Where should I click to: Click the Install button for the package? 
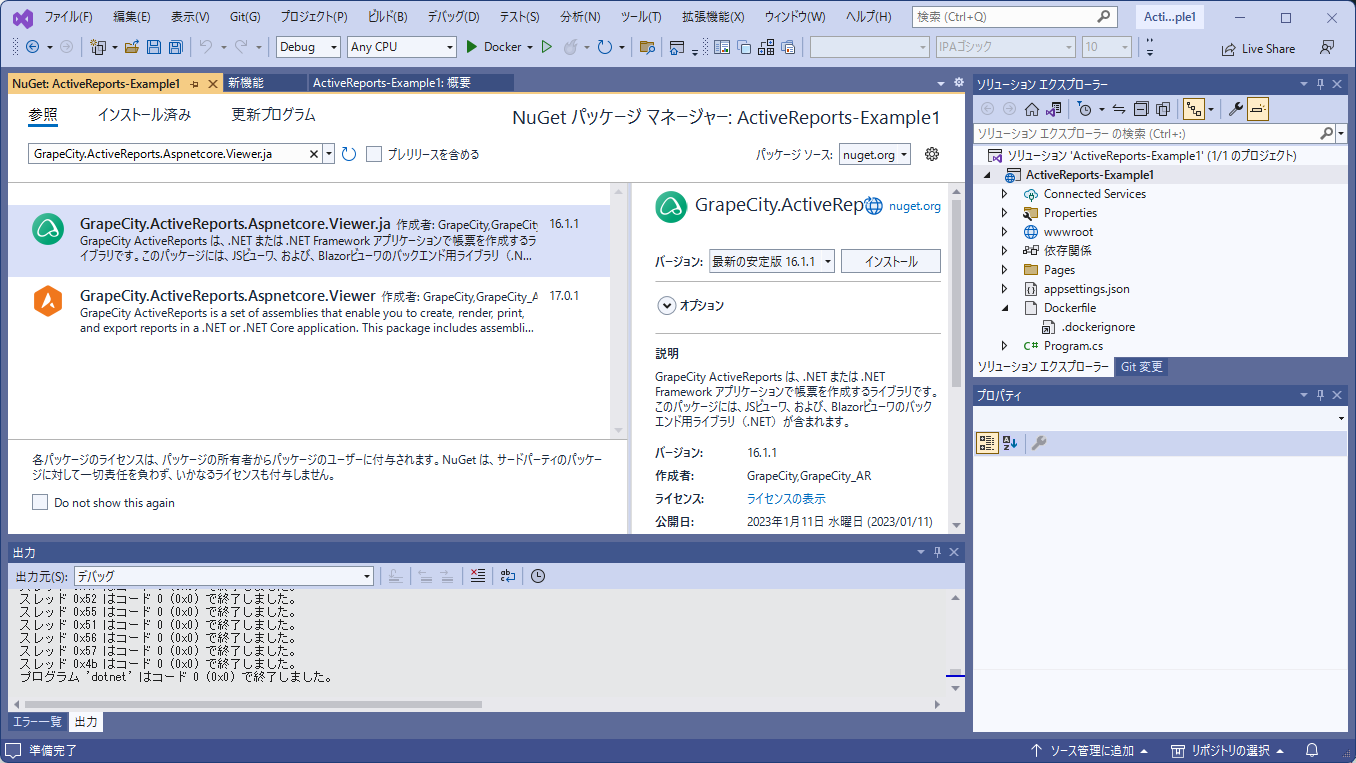[891, 261]
